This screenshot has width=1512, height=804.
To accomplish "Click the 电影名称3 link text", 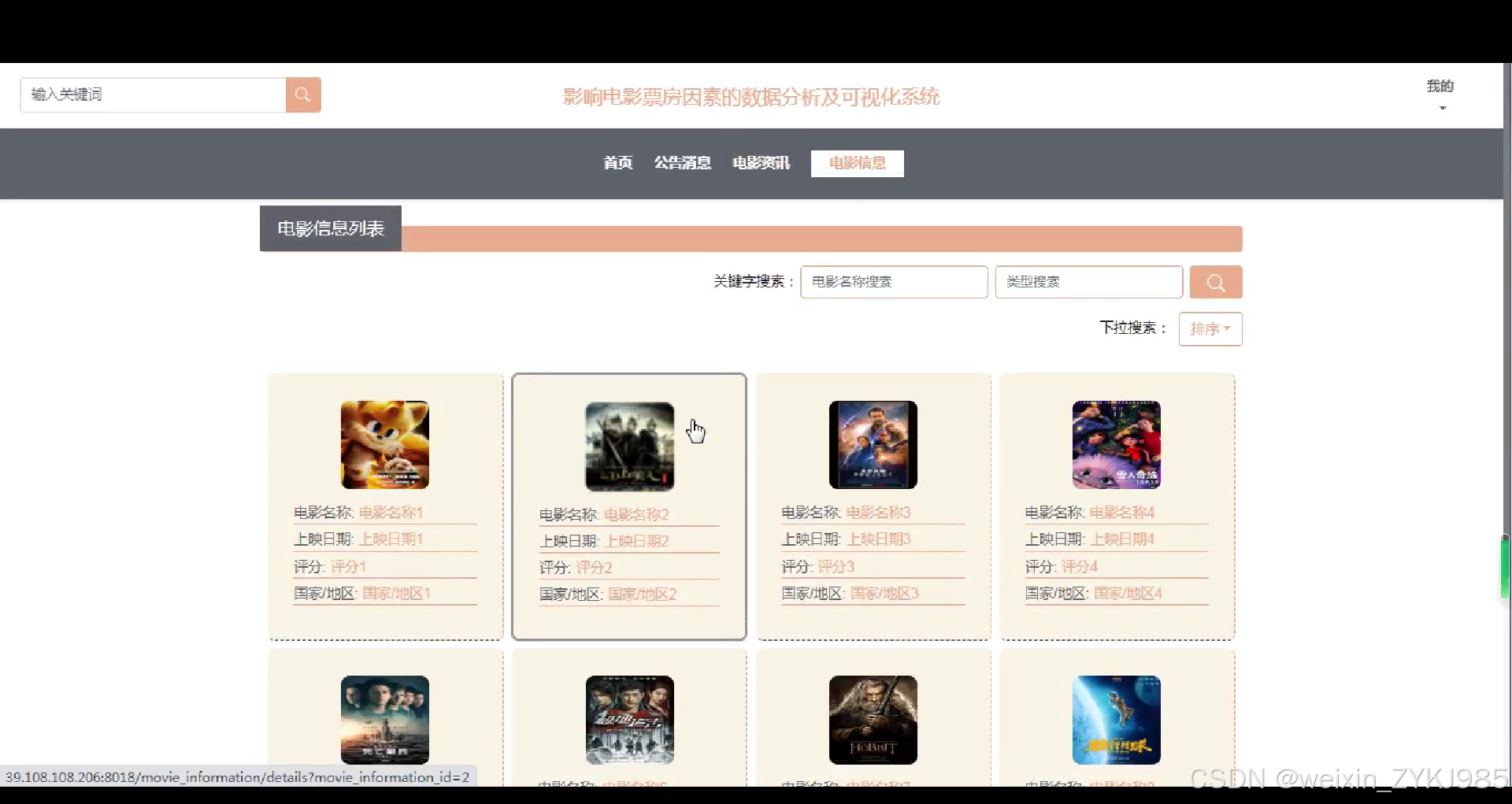I will (x=879, y=513).
